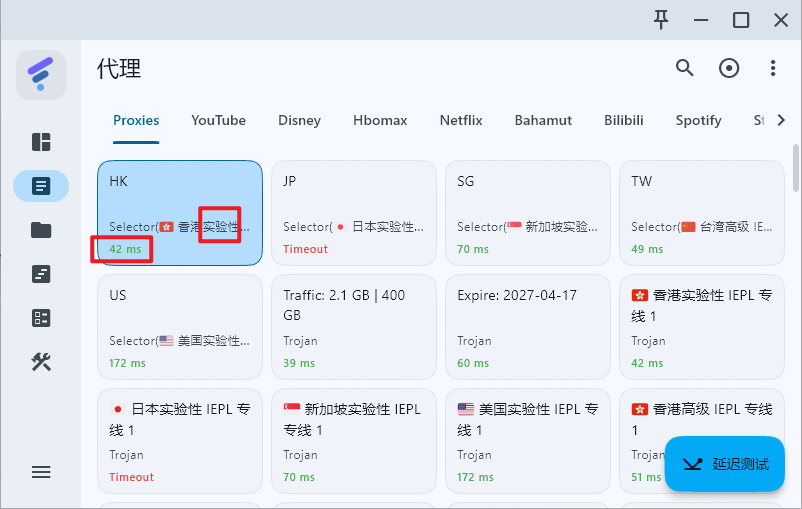Click the 延迟测试 latency test button
Screen dimensions: 802x509
pos(725,464)
